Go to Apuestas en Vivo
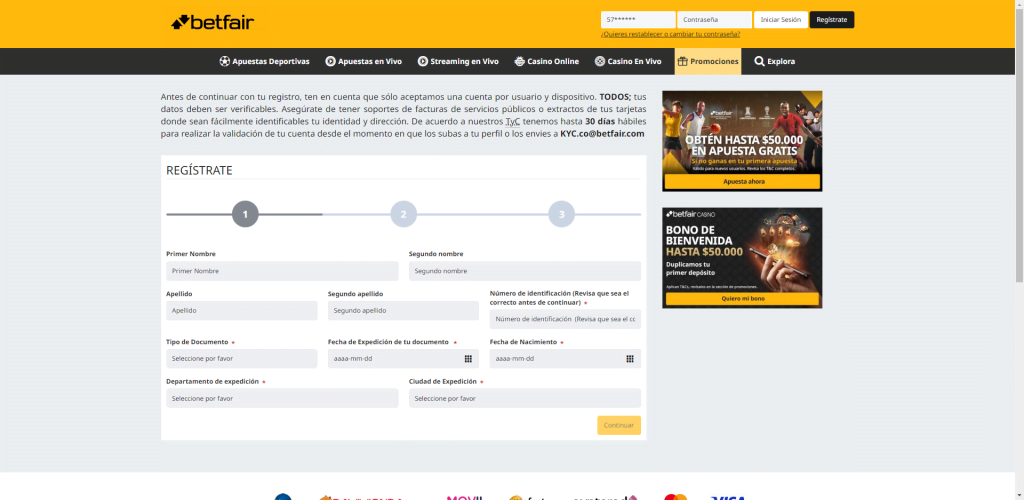Viewport: 1024px width, 500px height. (364, 61)
